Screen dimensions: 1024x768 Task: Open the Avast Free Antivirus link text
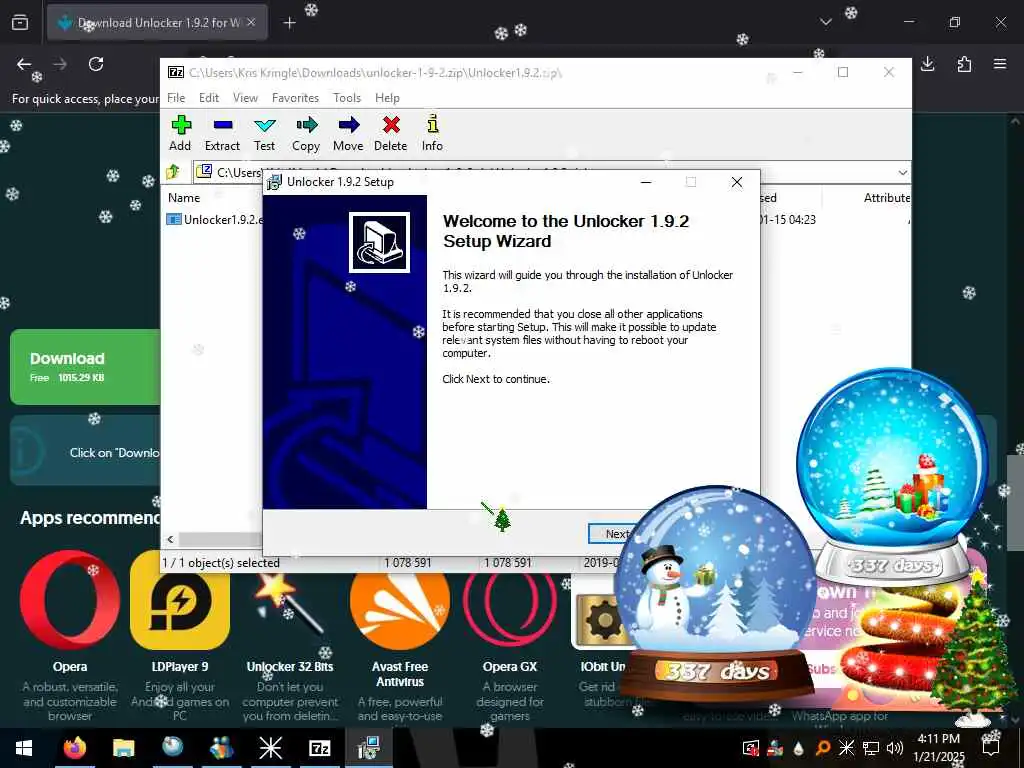pyautogui.click(x=400, y=674)
